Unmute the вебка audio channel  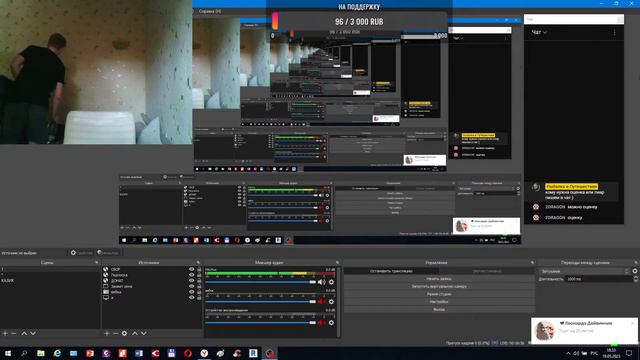[322, 302]
